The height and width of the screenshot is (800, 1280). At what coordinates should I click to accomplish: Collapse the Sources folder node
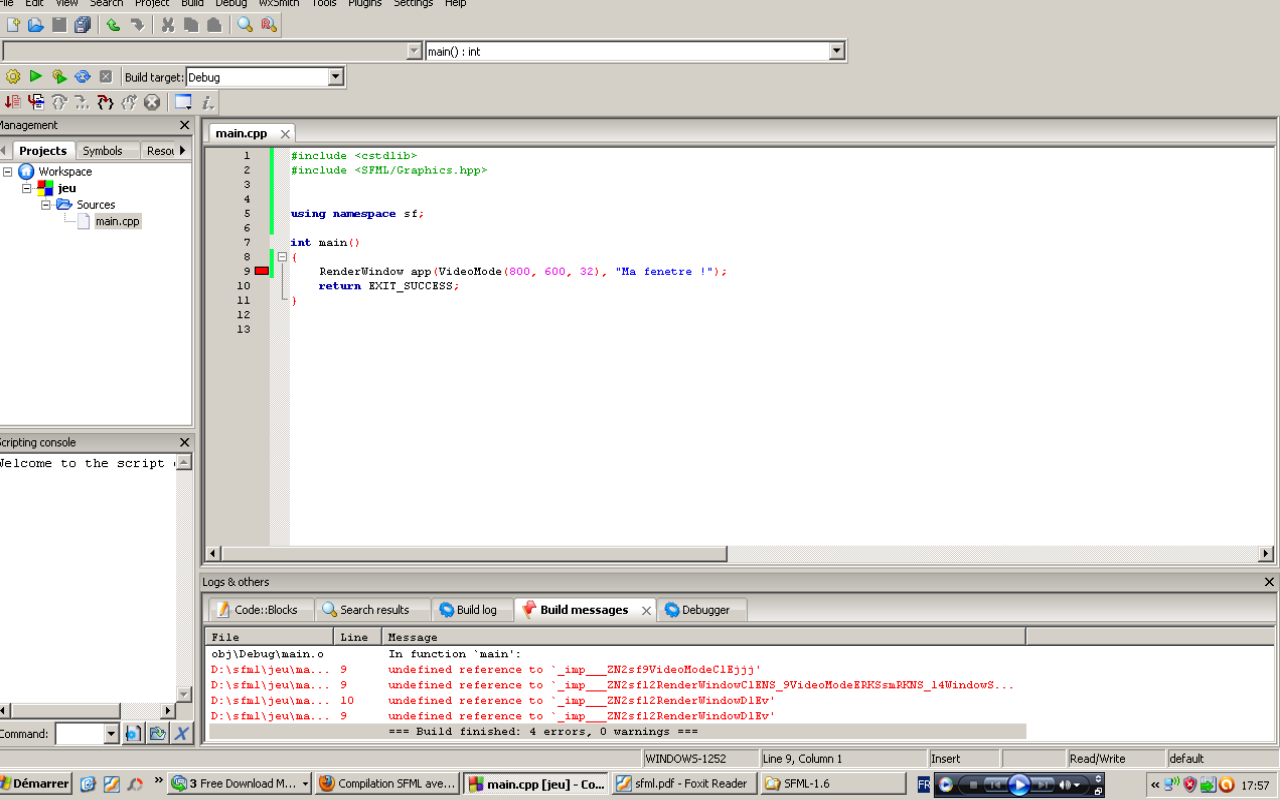pos(46,204)
